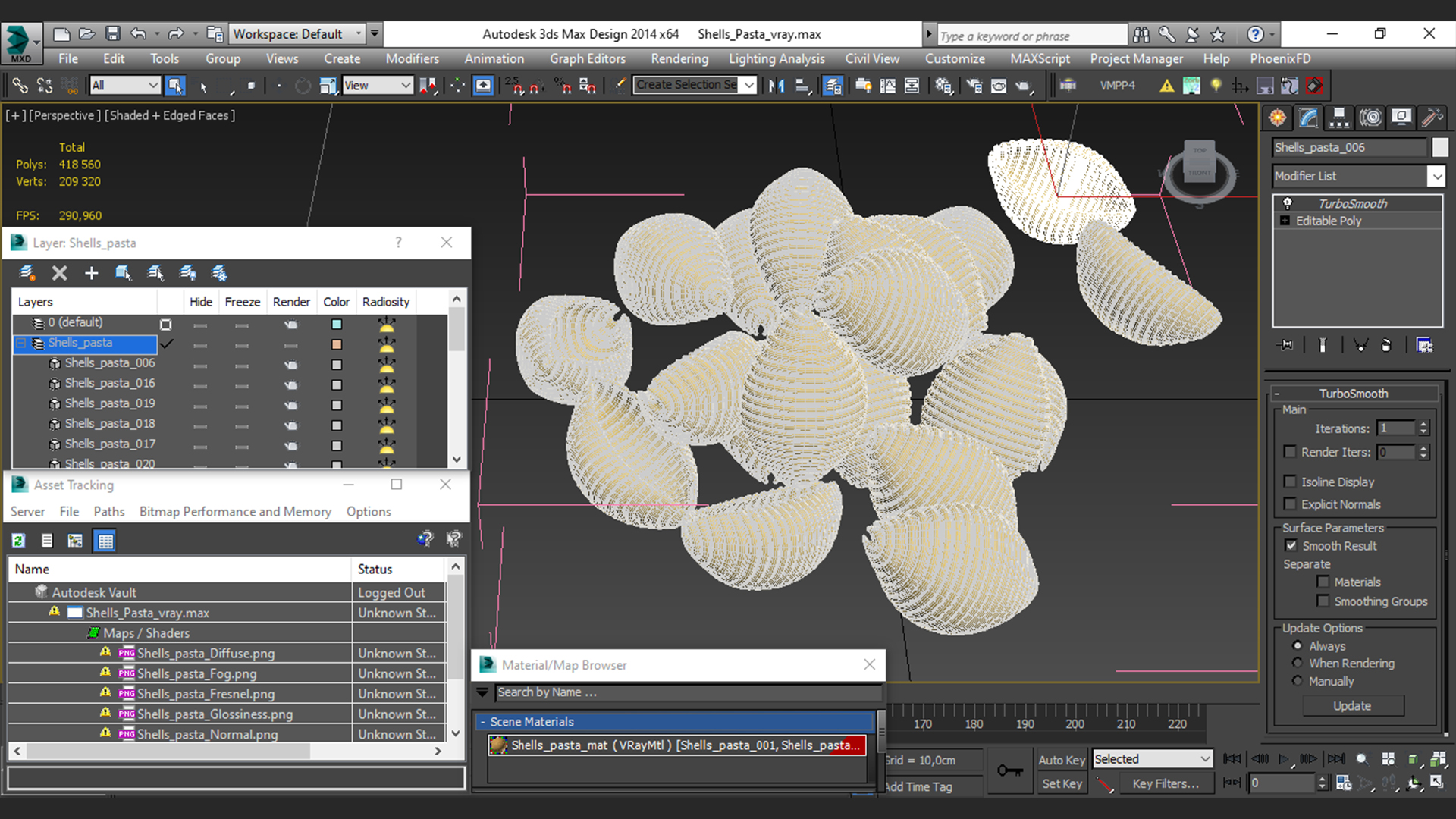Viewport: 1456px width, 819px height.
Task: Open the Align tool
Action: pos(802,86)
